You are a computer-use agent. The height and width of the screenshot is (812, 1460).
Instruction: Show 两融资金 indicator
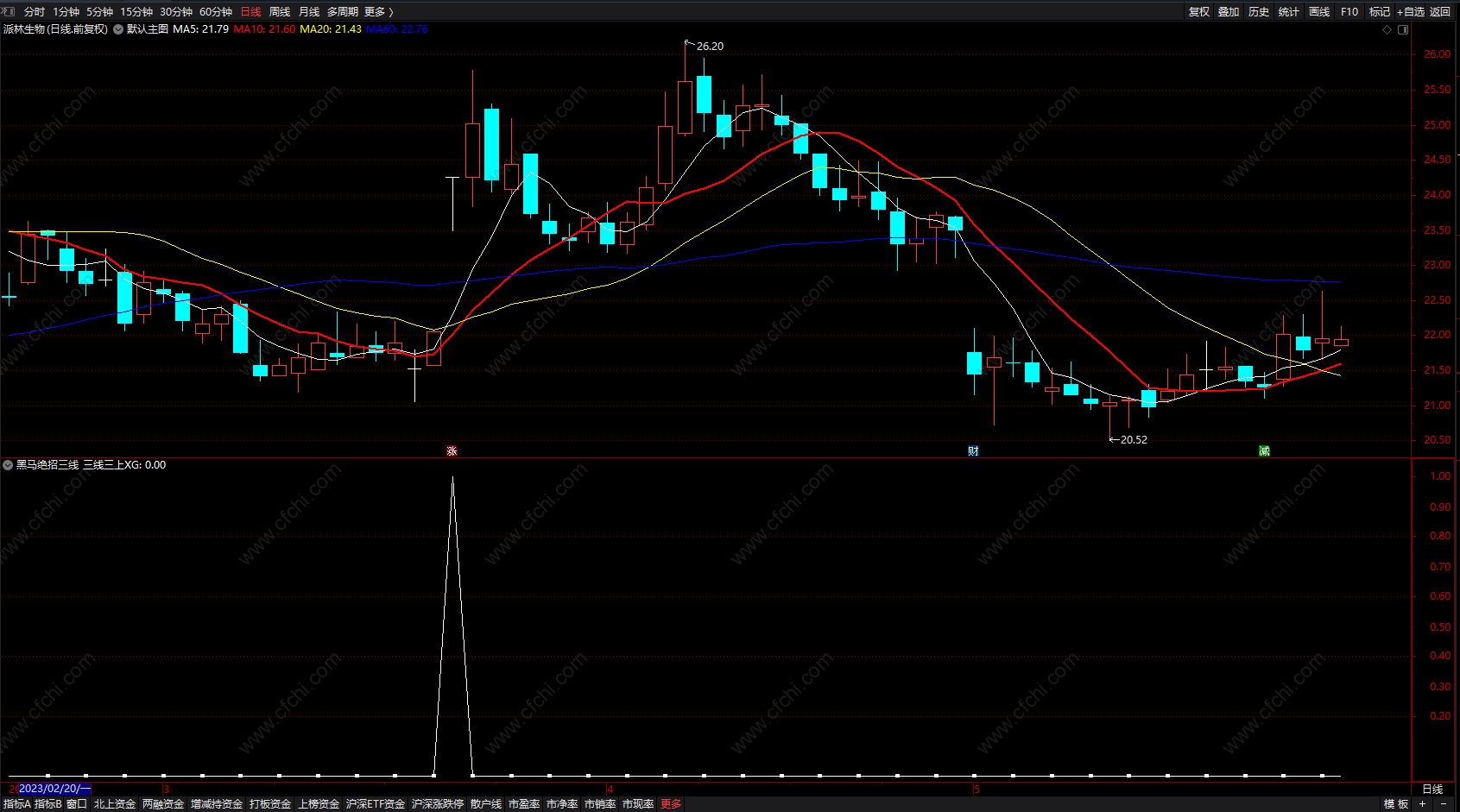click(x=163, y=804)
